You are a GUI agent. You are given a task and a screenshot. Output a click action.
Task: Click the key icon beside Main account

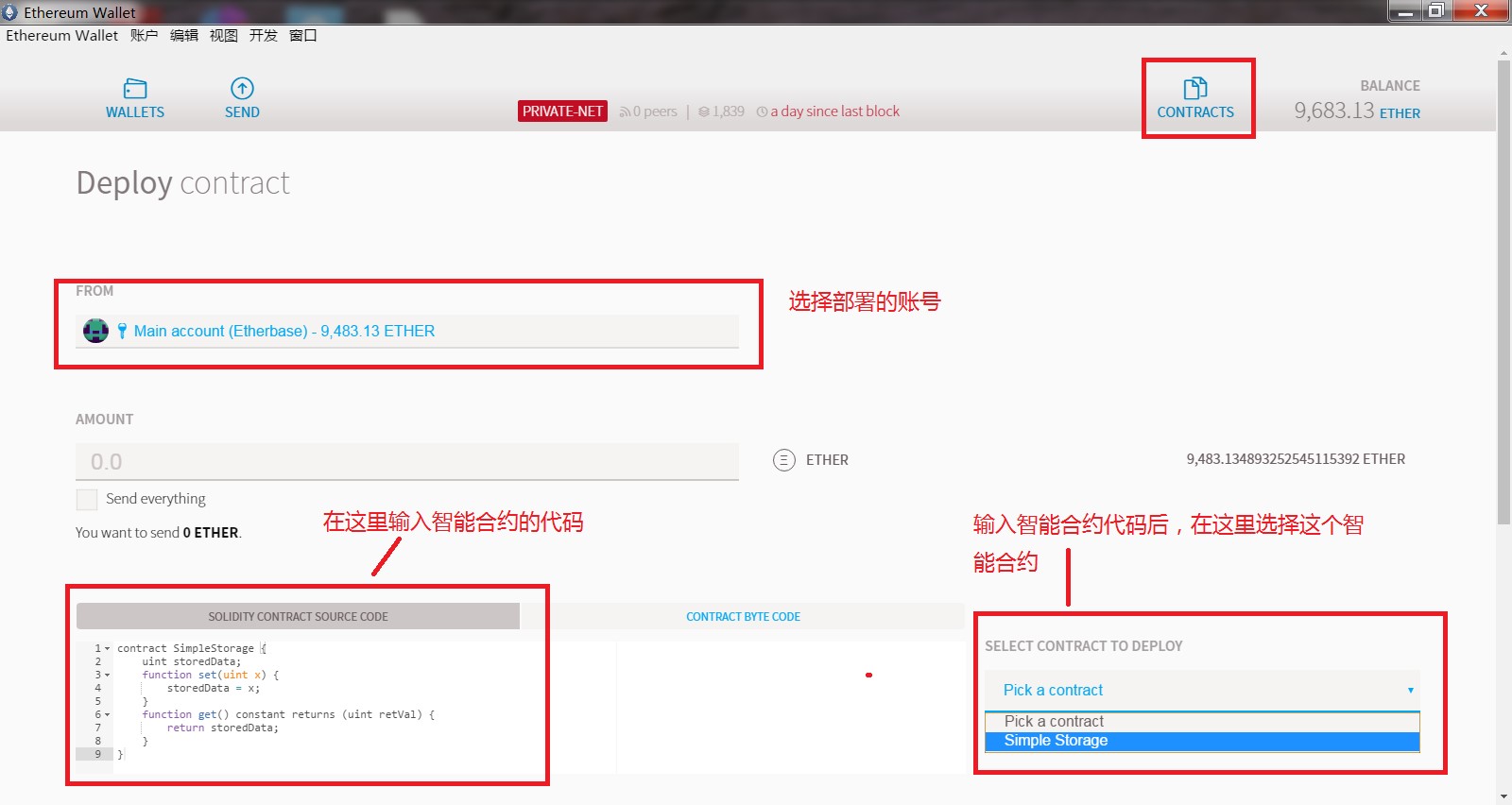point(122,331)
